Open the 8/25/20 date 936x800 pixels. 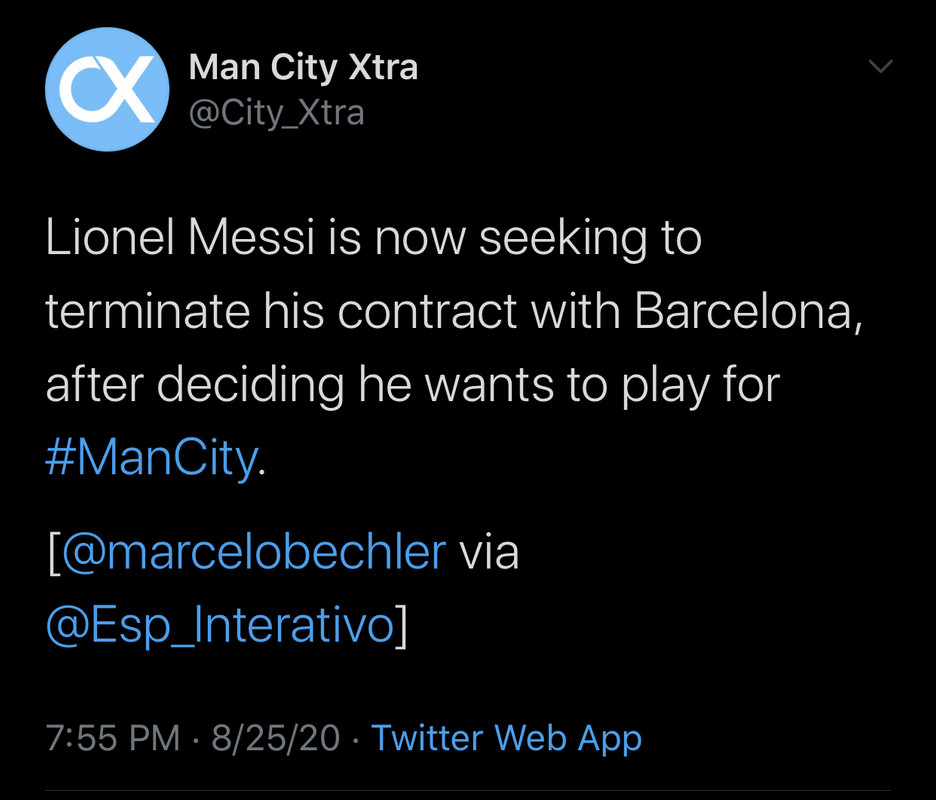[276, 738]
